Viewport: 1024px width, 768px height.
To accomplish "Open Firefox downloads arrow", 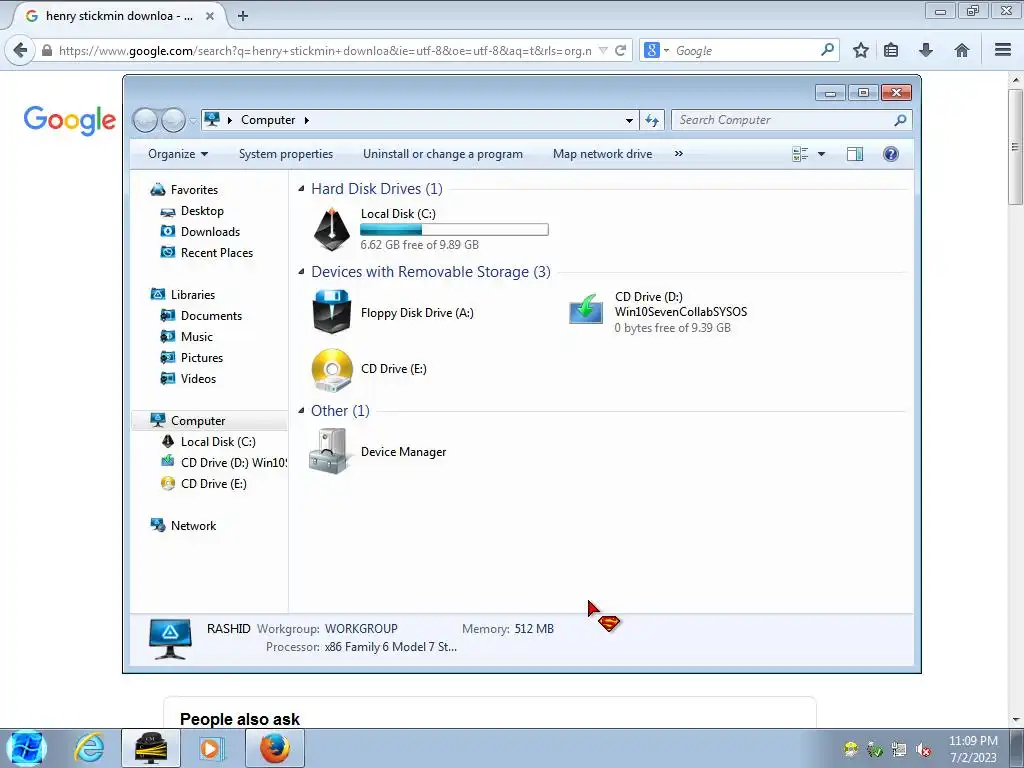I will point(925,50).
